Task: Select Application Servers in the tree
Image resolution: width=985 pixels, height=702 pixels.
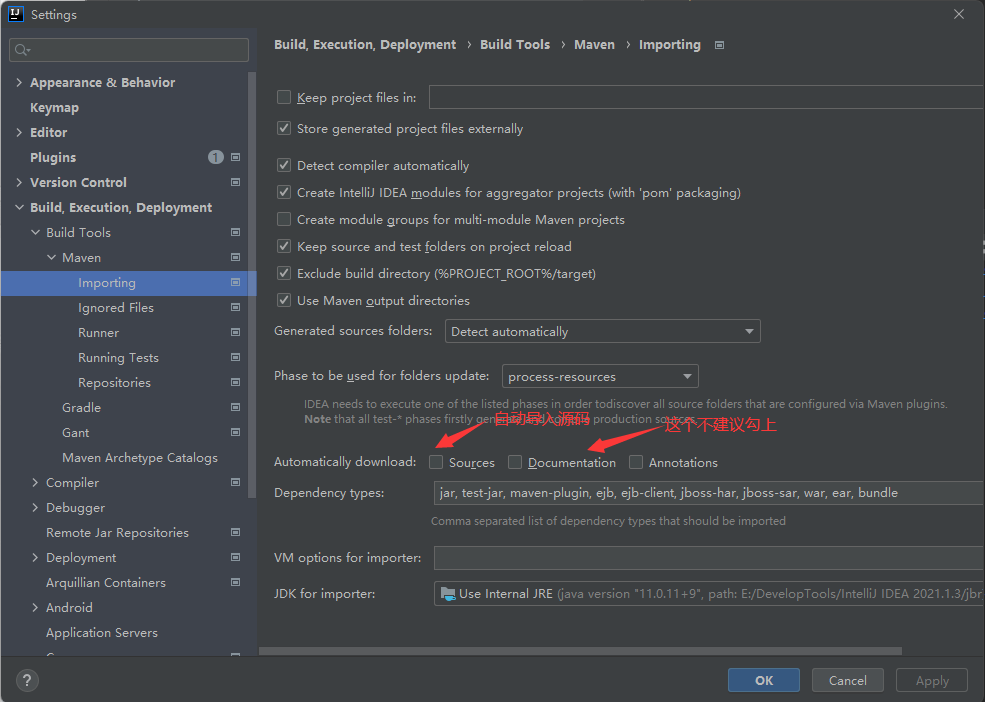Action: [x=101, y=632]
